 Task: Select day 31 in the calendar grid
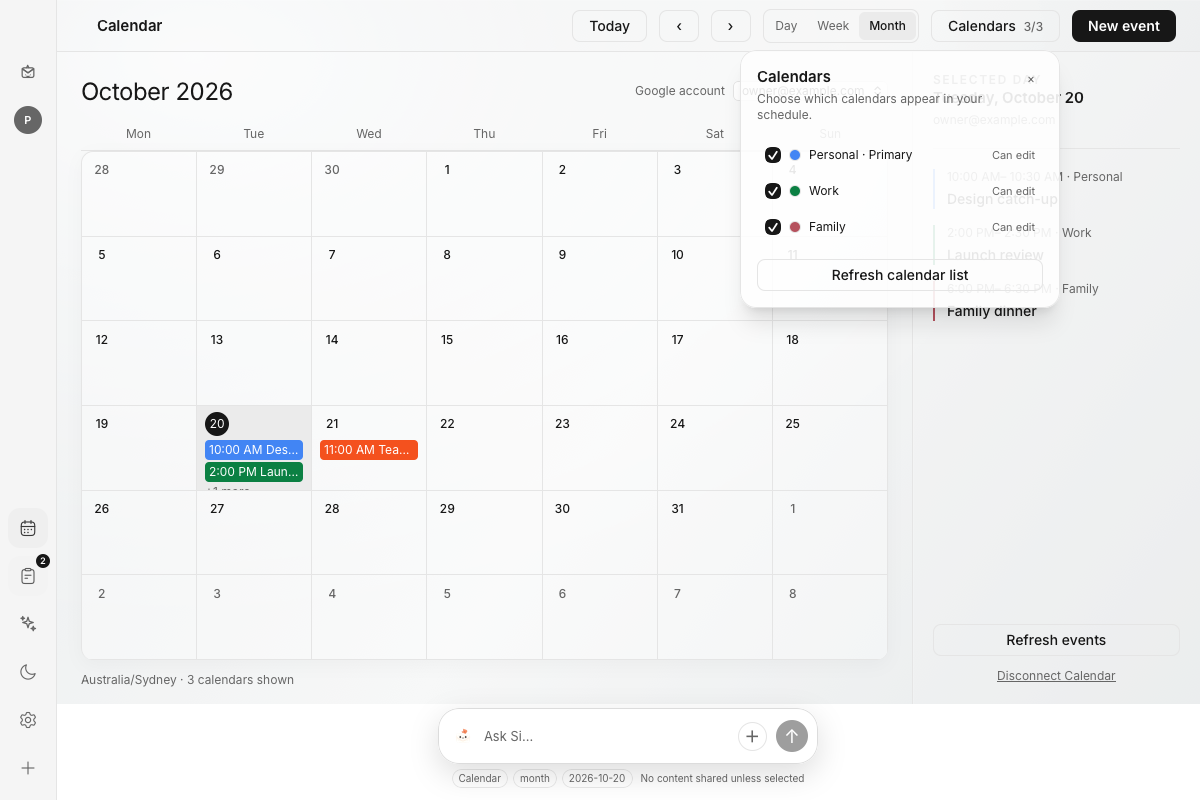coord(715,532)
